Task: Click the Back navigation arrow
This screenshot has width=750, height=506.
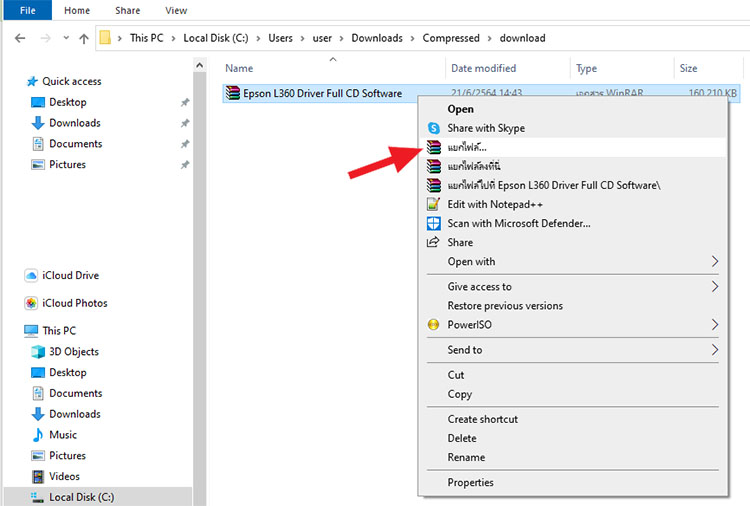Action: (20, 38)
